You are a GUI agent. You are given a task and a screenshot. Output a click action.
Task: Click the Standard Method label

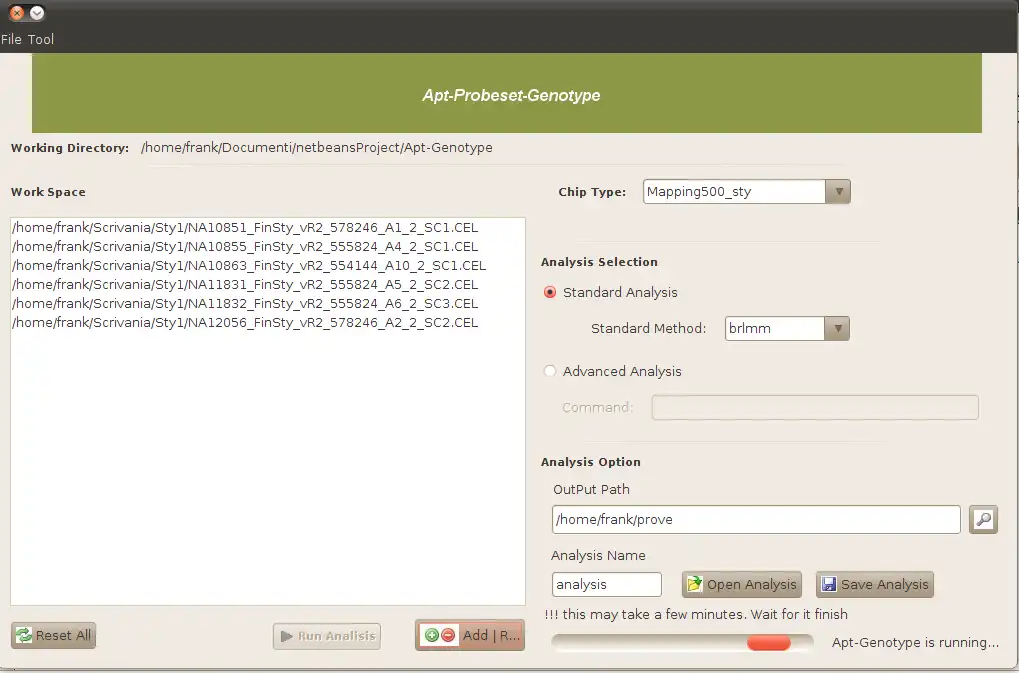click(x=649, y=329)
